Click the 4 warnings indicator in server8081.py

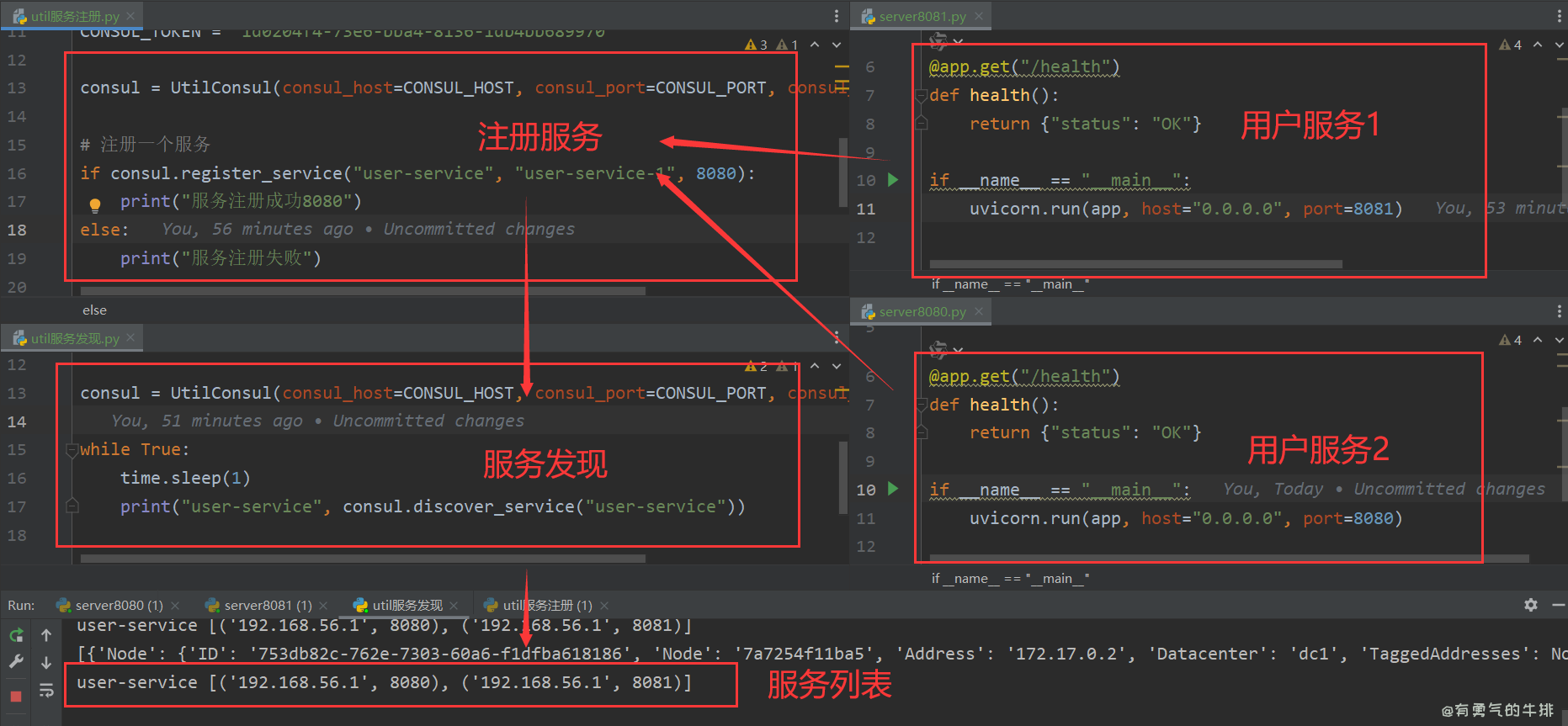pos(1510,45)
